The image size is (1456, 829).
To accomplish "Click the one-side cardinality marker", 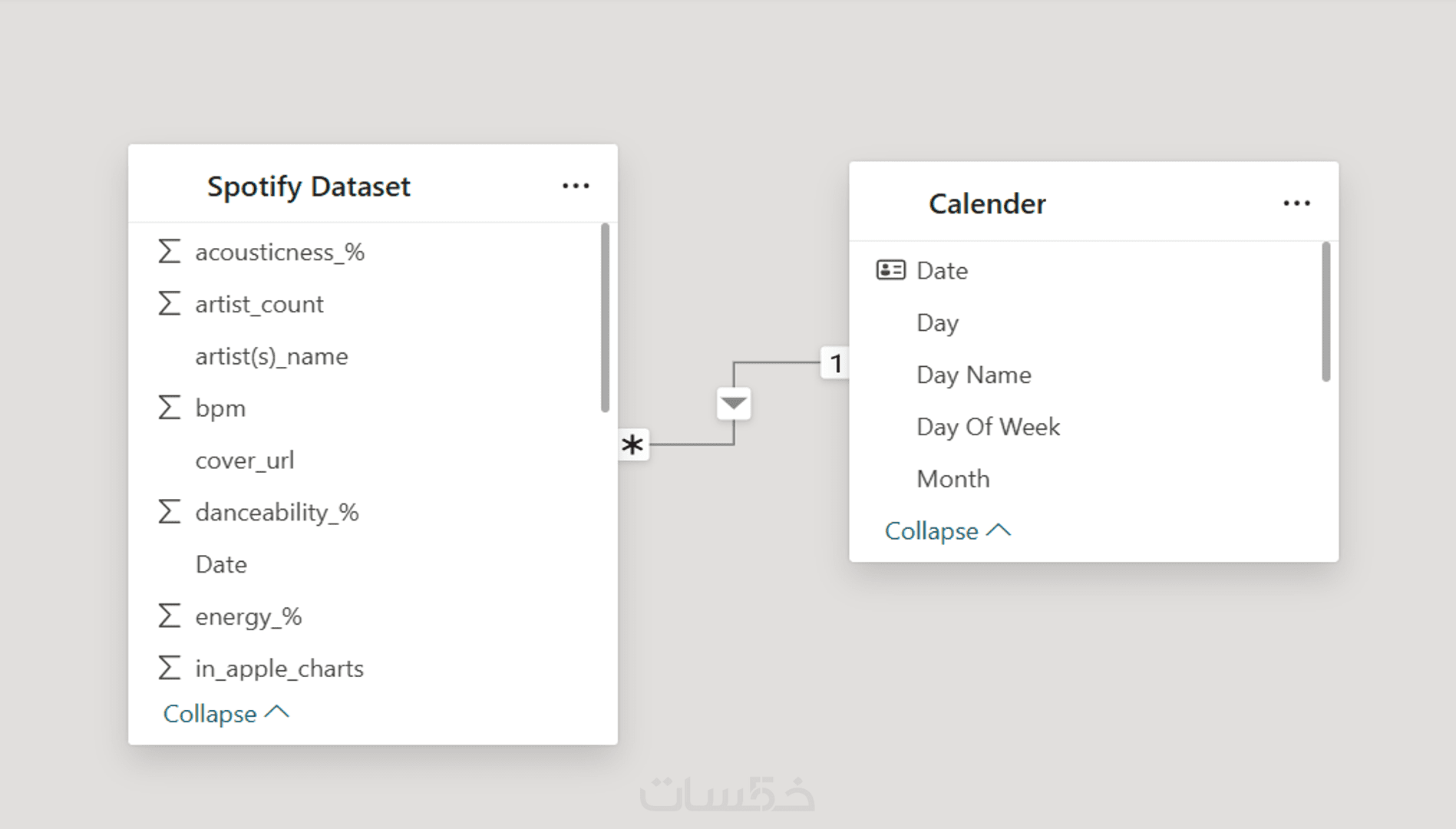I will [836, 363].
